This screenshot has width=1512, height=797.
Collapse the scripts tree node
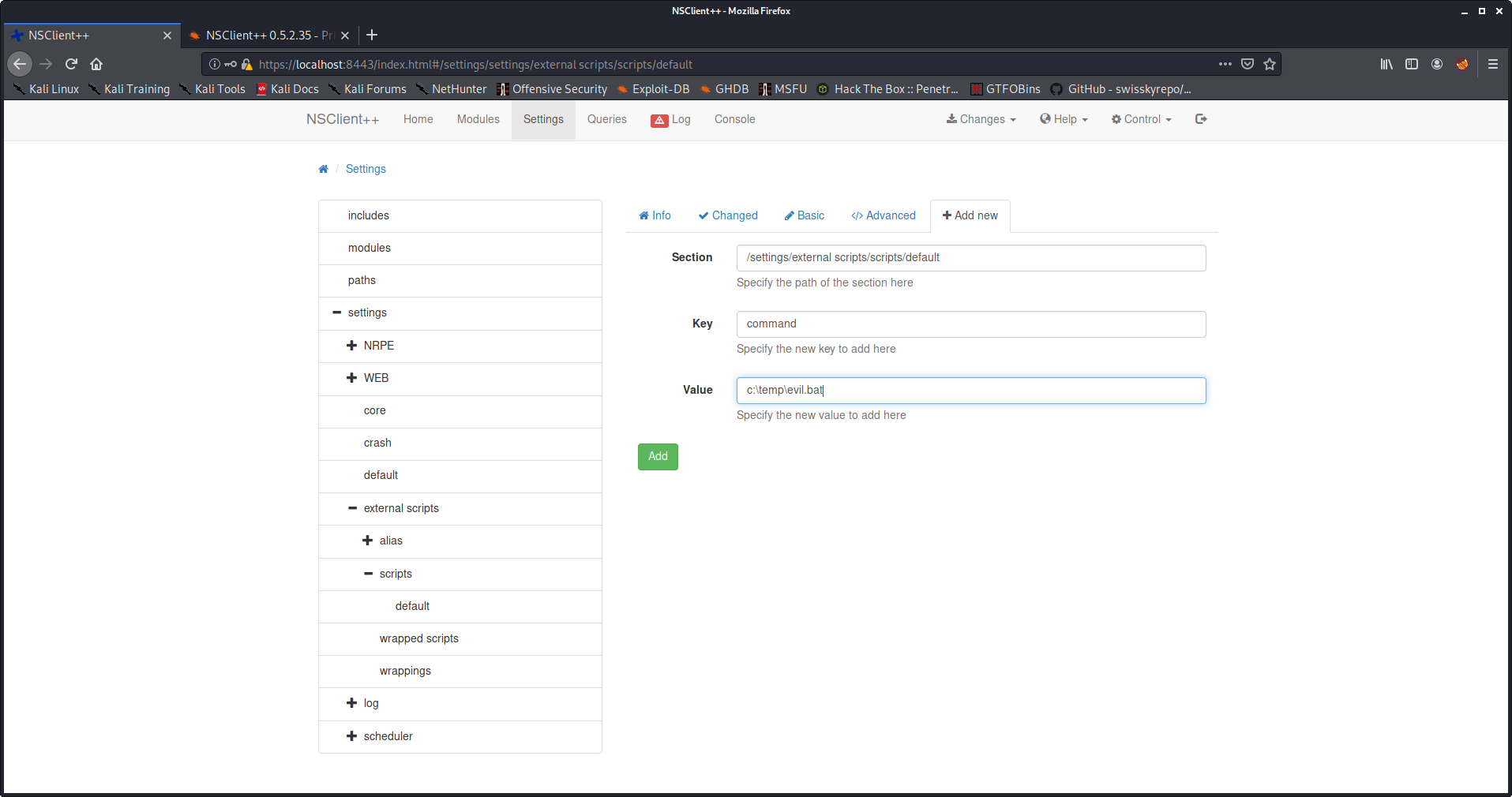[368, 574]
